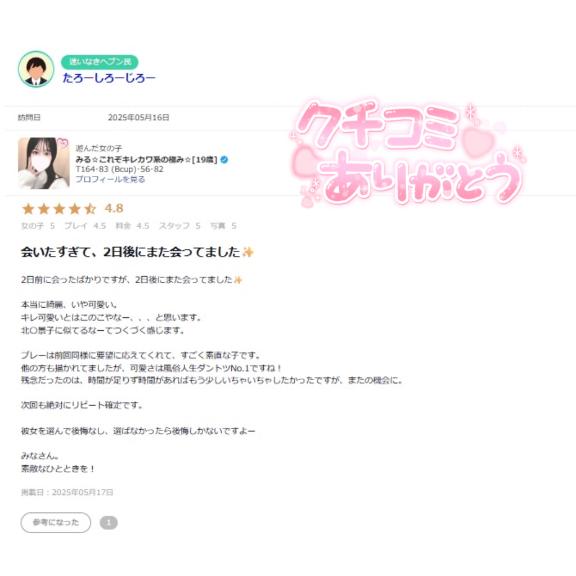576x576 pixels.
Task: Click the 迷いなきヘブン民 green badge
Action: 100,62
